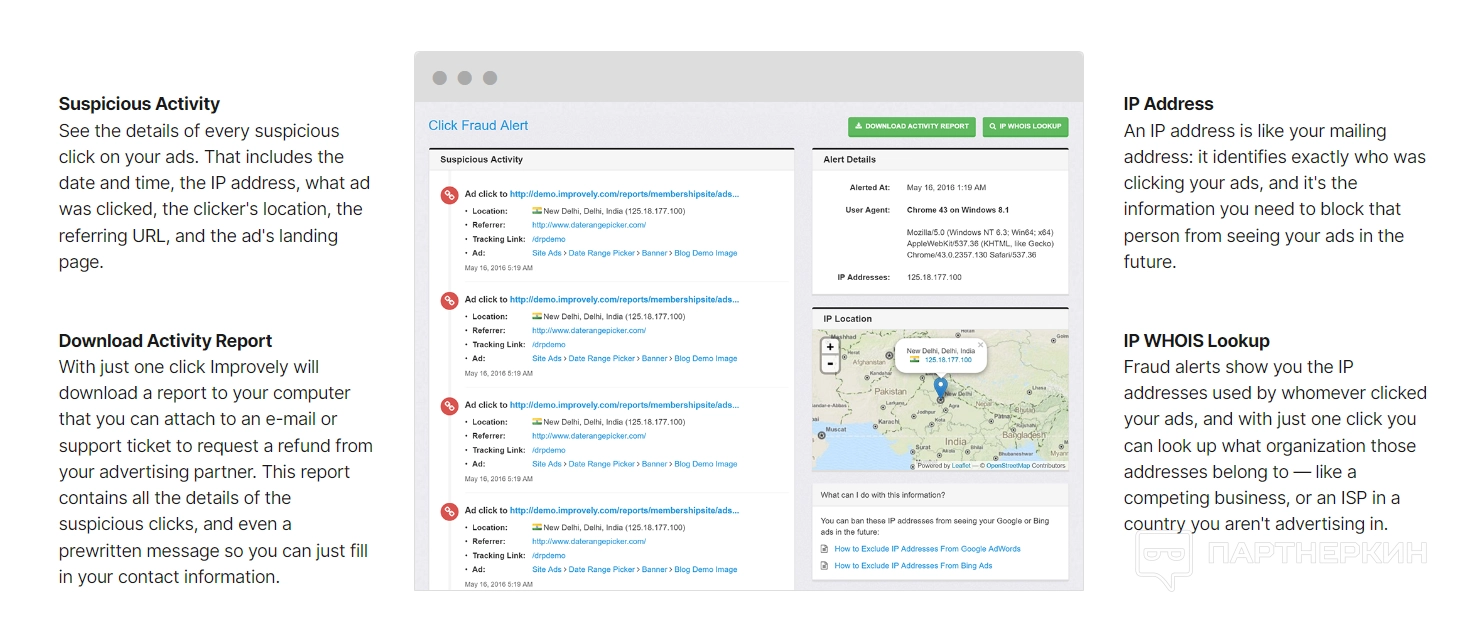This screenshot has height=644, width=1479.
Task: Open How to Exclude IP Addresses From Bing Ads
Action: (x=913, y=566)
